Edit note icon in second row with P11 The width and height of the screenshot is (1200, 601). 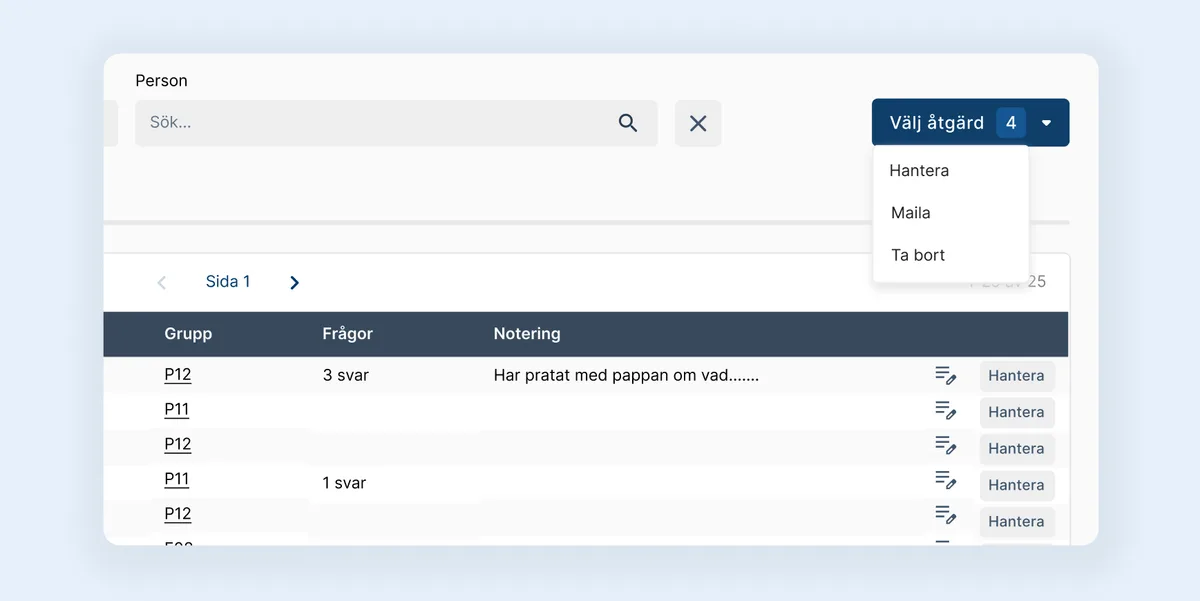point(946,411)
